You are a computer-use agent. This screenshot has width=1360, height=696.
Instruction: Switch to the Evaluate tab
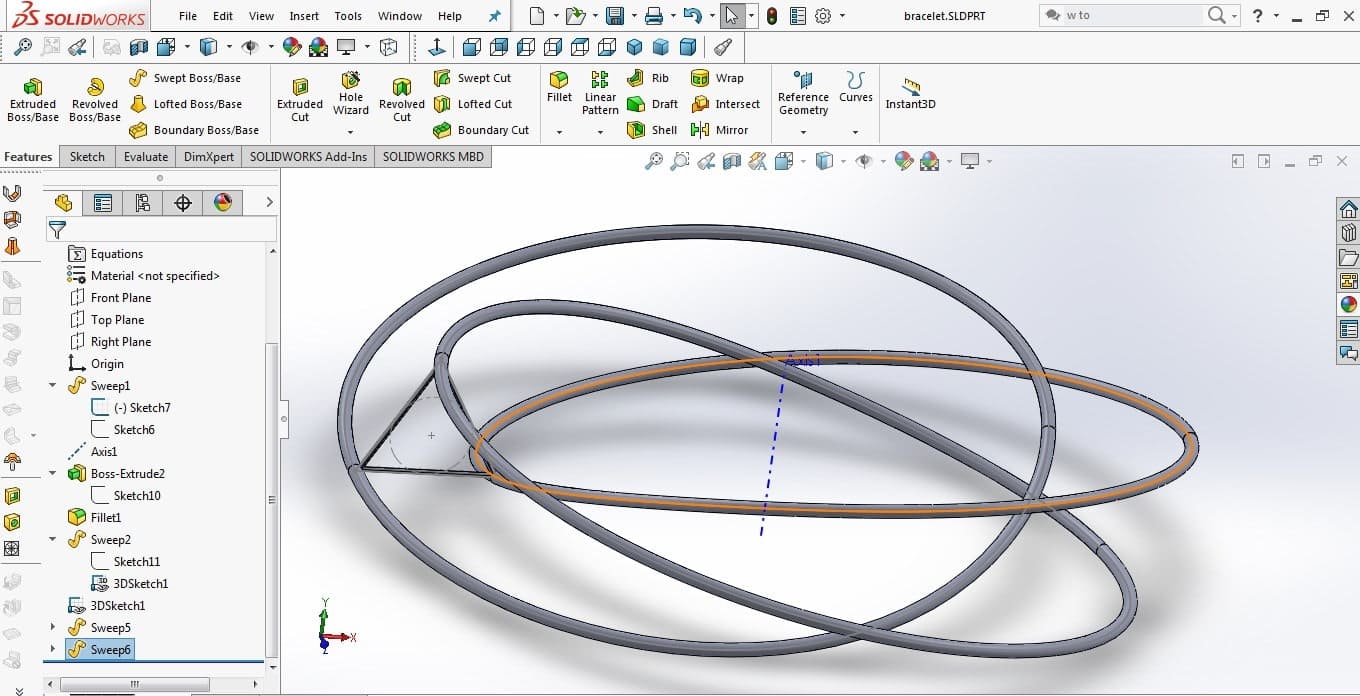(146, 157)
